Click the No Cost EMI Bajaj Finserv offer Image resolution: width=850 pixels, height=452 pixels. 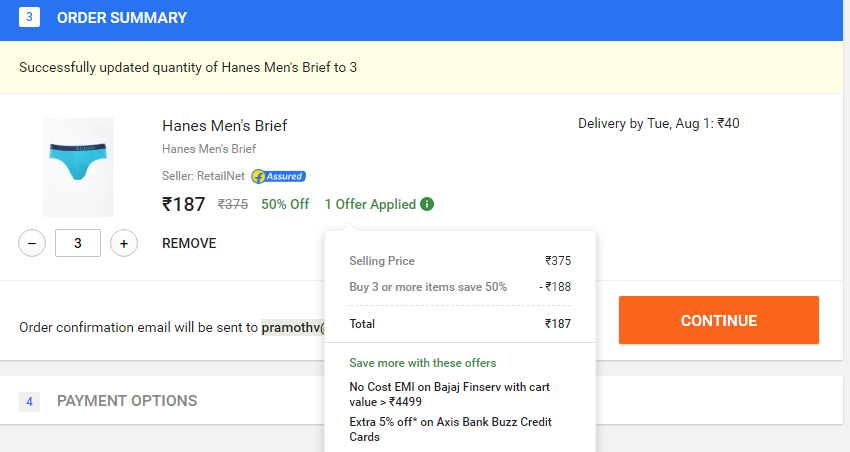[x=449, y=394]
